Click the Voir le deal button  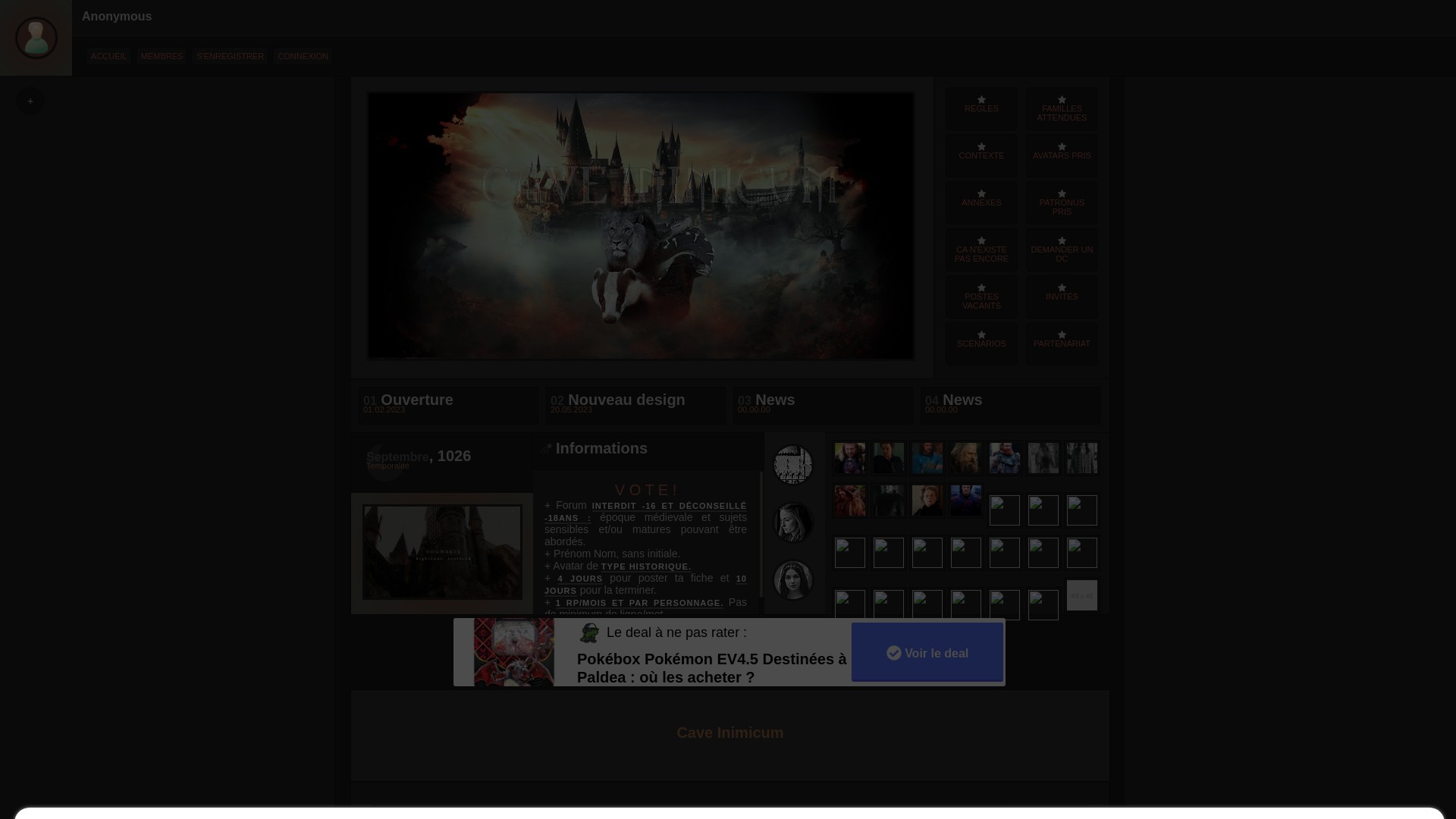click(927, 652)
